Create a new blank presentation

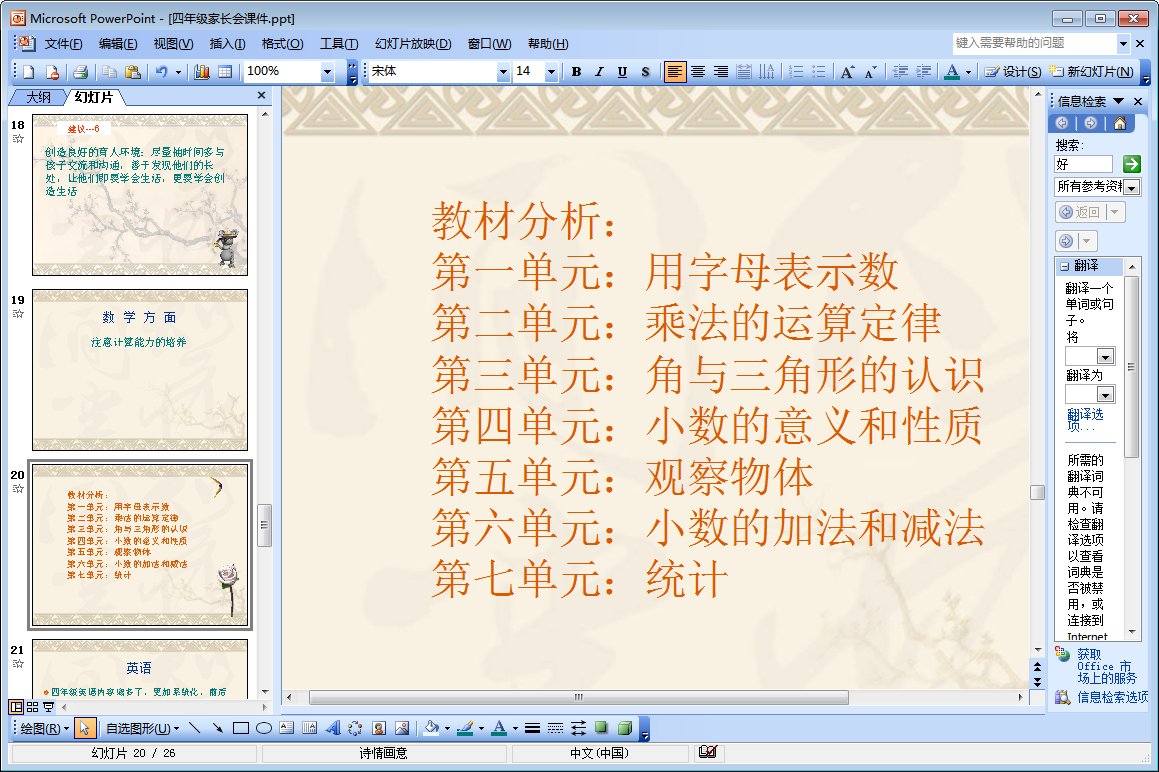(x=29, y=72)
